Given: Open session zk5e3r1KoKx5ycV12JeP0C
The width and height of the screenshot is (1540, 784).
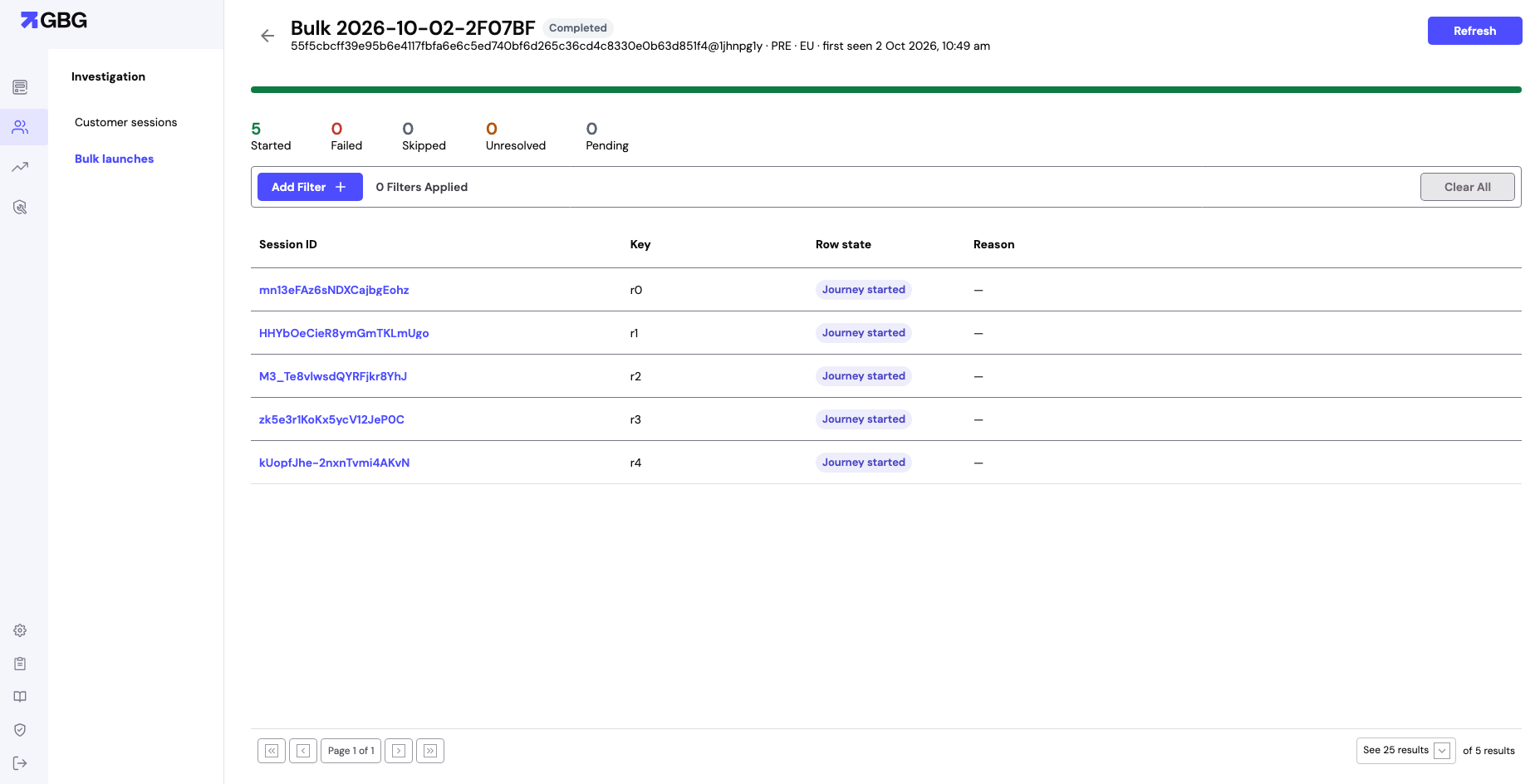Looking at the screenshot, I should tap(331, 419).
